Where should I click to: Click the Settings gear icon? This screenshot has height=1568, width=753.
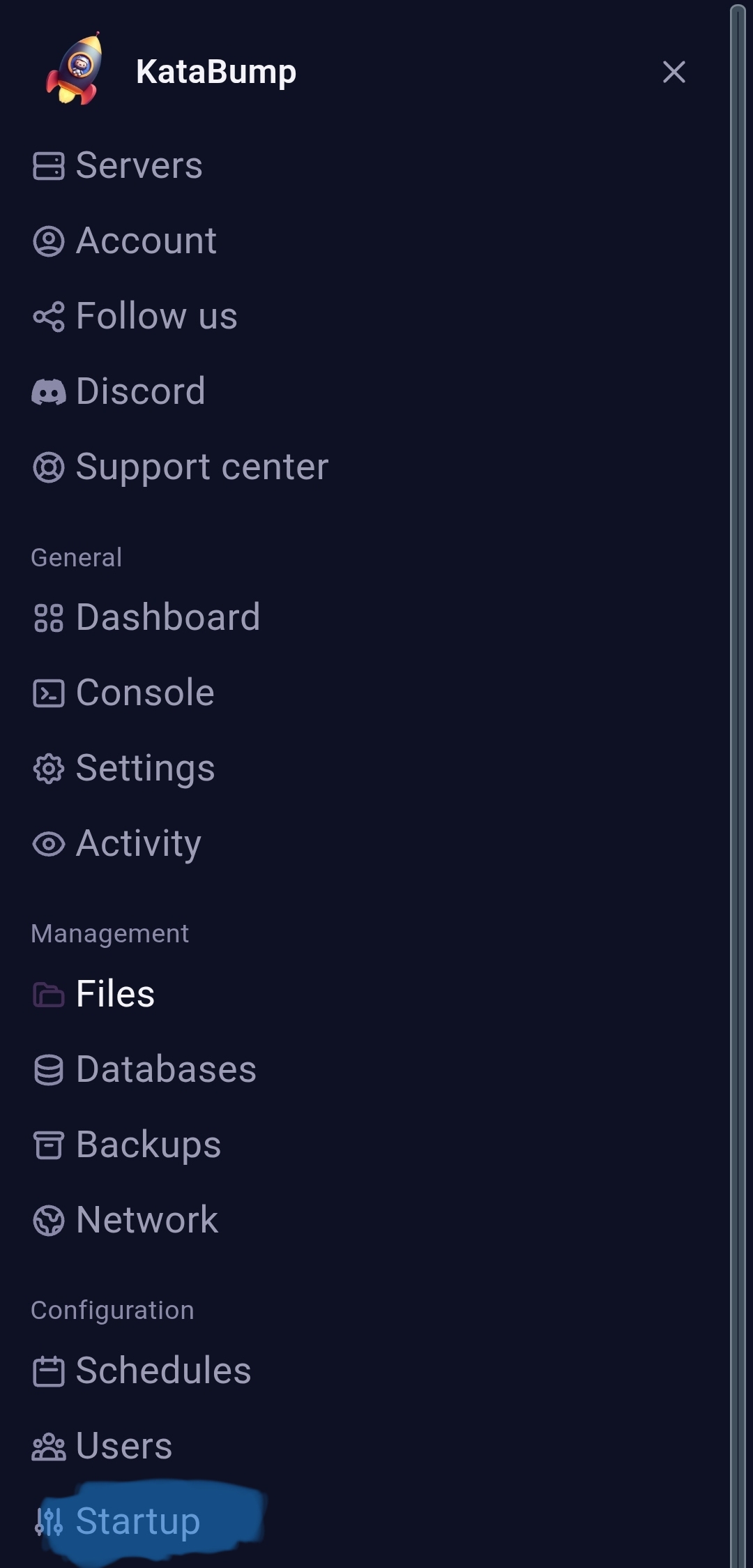[x=49, y=769]
